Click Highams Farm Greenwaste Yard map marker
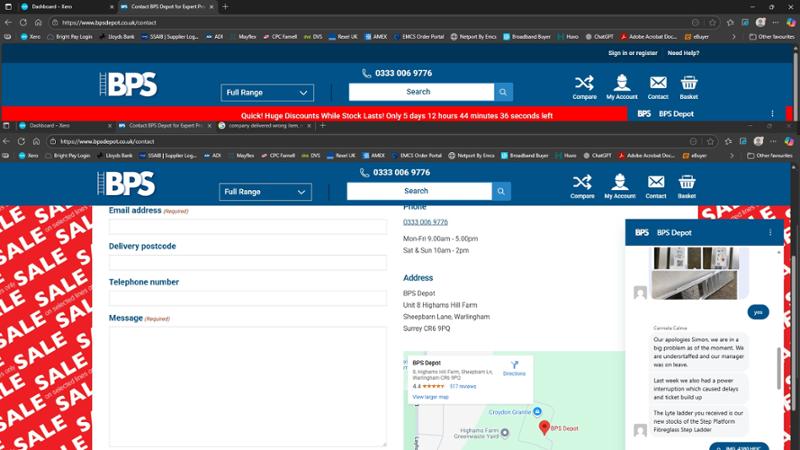Viewport: 800px width, 450px height. pyautogui.click(x=505, y=433)
